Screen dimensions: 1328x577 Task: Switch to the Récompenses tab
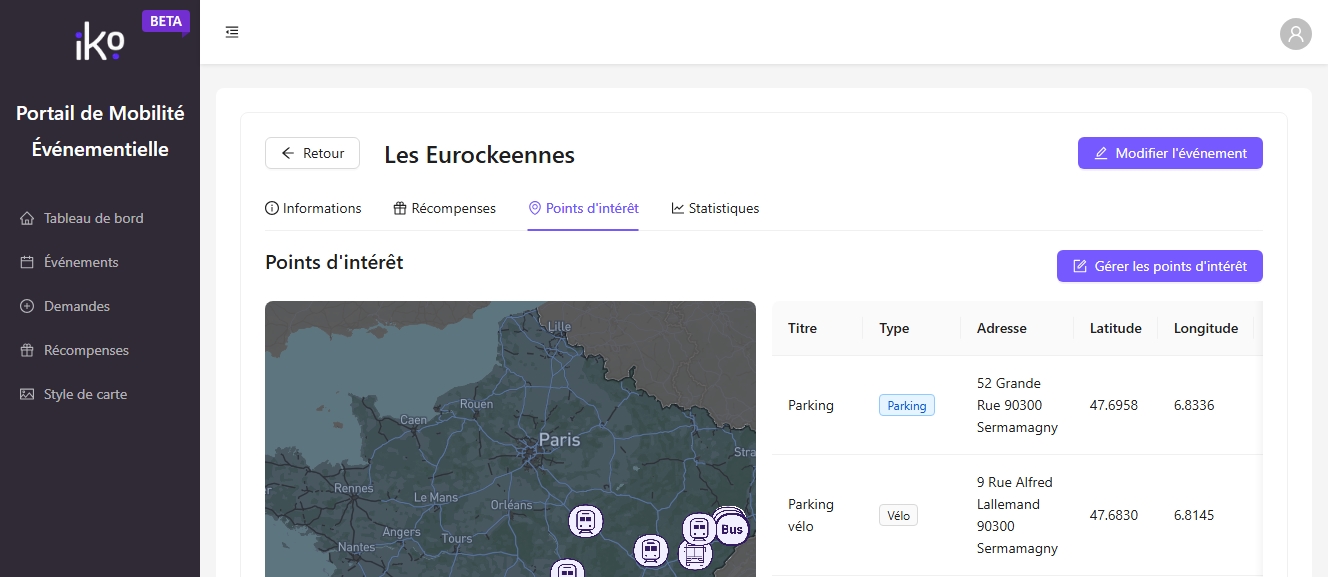pos(444,208)
